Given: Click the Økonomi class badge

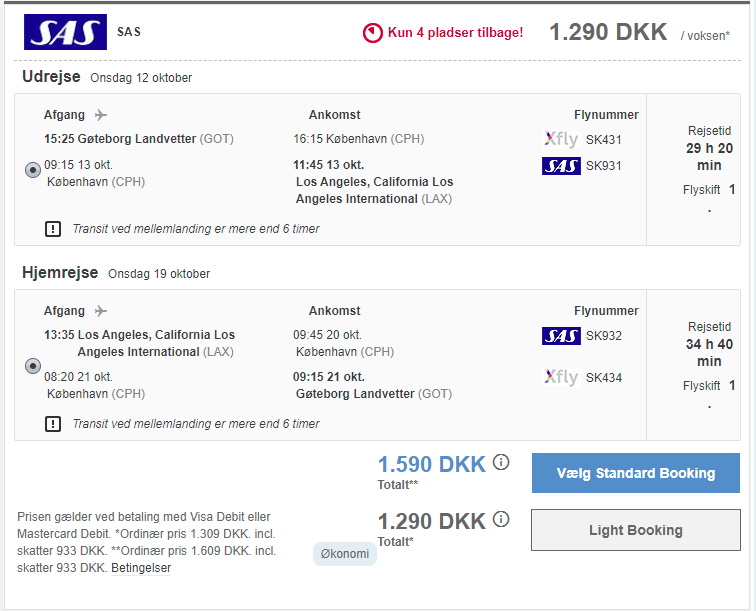Looking at the screenshot, I should (345, 554).
